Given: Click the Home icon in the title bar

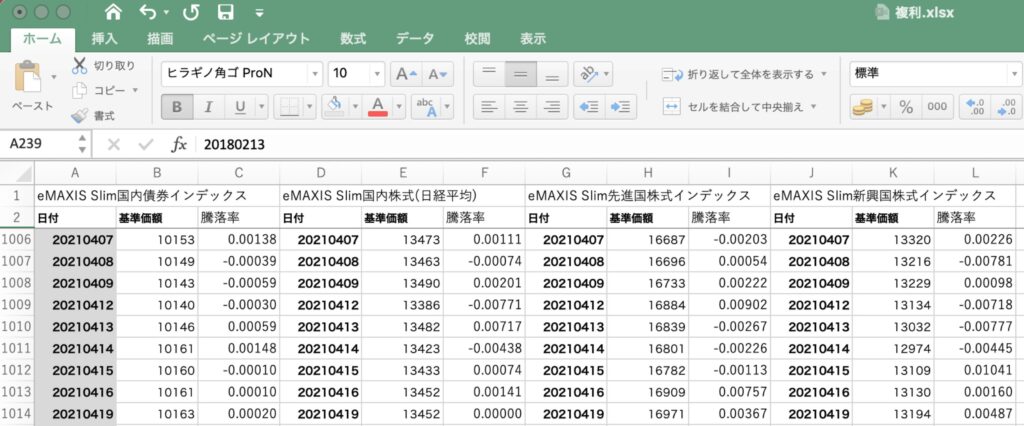Looking at the screenshot, I should pos(113,12).
